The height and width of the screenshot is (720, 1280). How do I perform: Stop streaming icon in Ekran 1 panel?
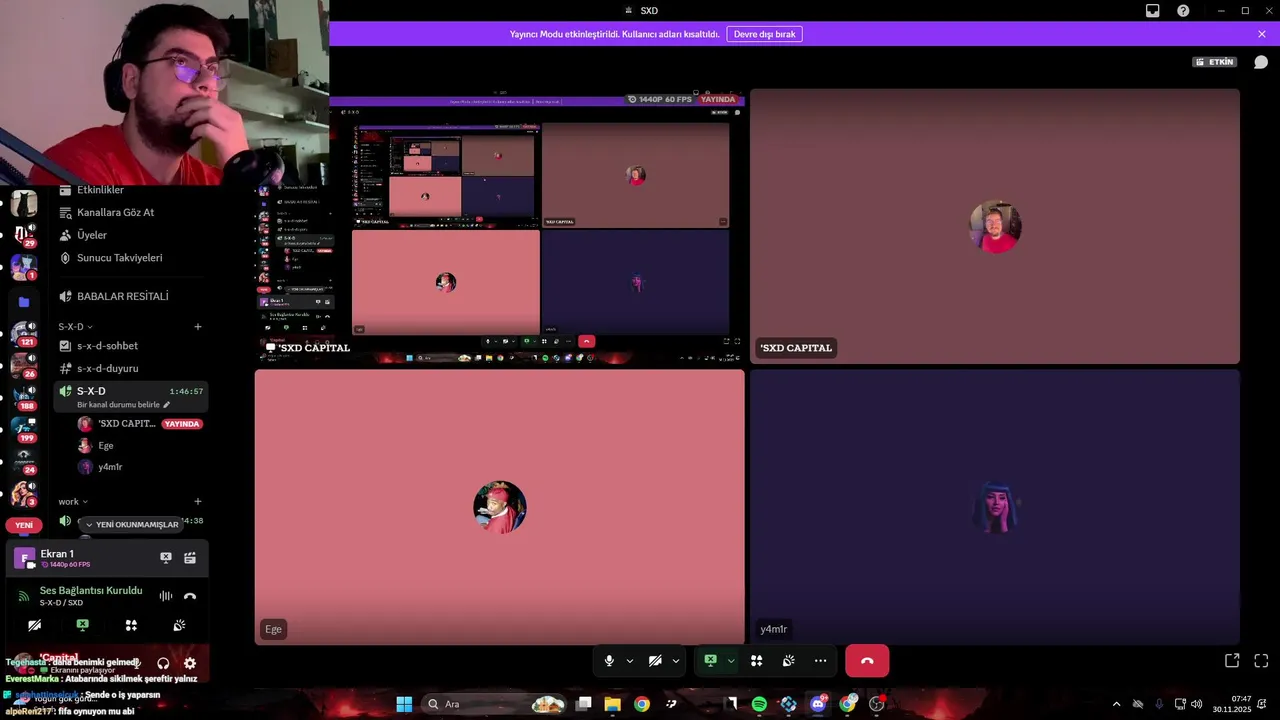point(166,558)
